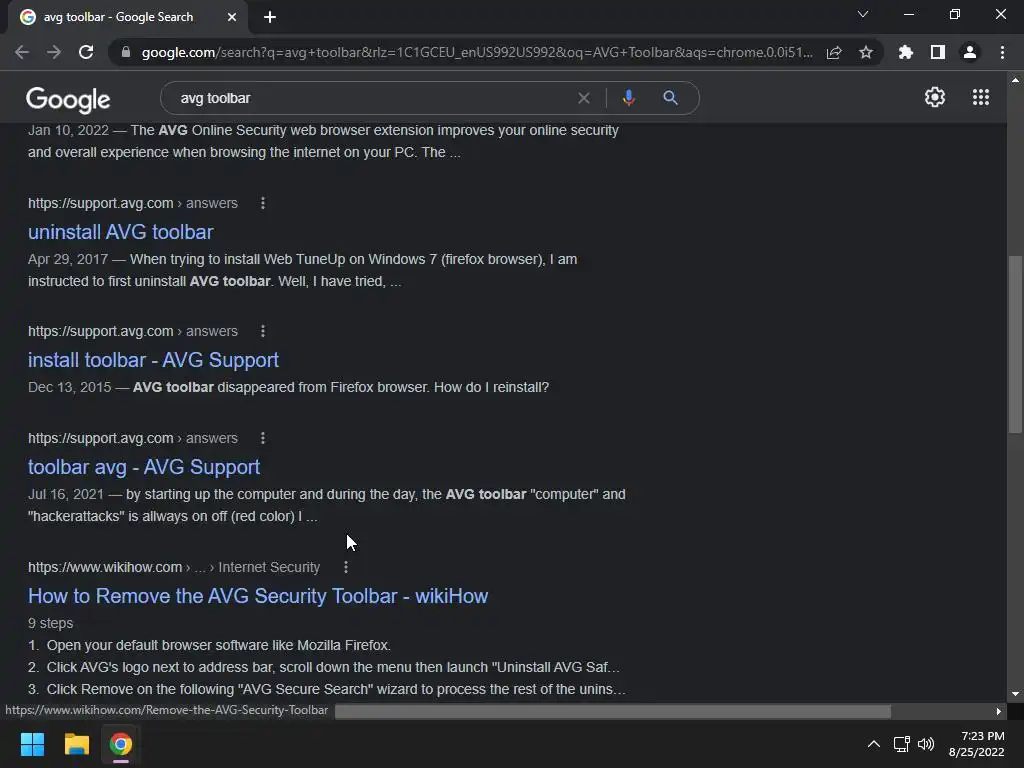Image resolution: width=1024 pixels, height=768 pixels.
Task: Toggle the Chrome side panel icon
Action: tap(938, 52)
